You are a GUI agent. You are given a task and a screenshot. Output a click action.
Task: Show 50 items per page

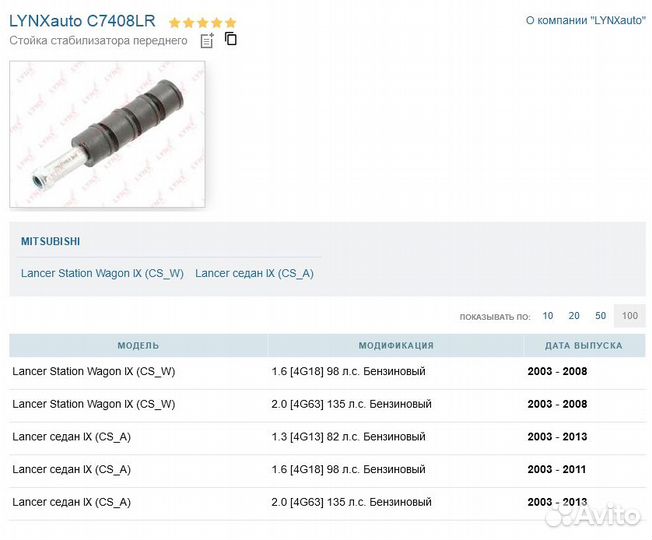[600, 316]
